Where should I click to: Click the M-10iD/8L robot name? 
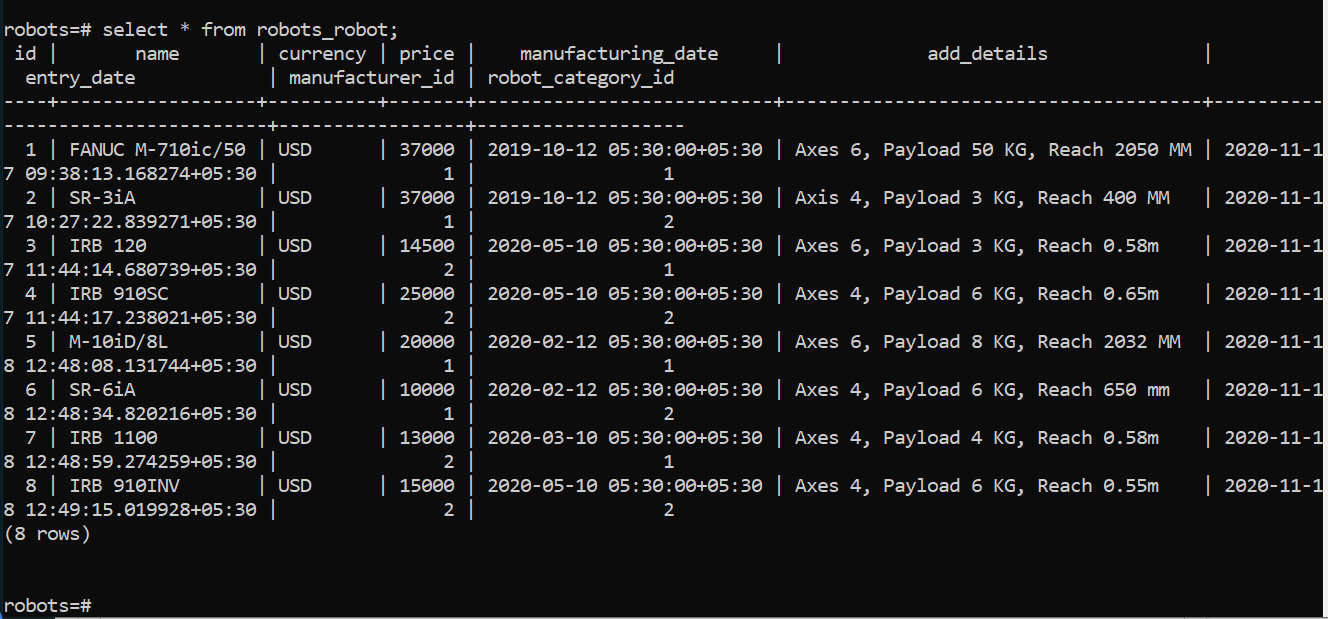pyautogui.click(x=119, y=342)
